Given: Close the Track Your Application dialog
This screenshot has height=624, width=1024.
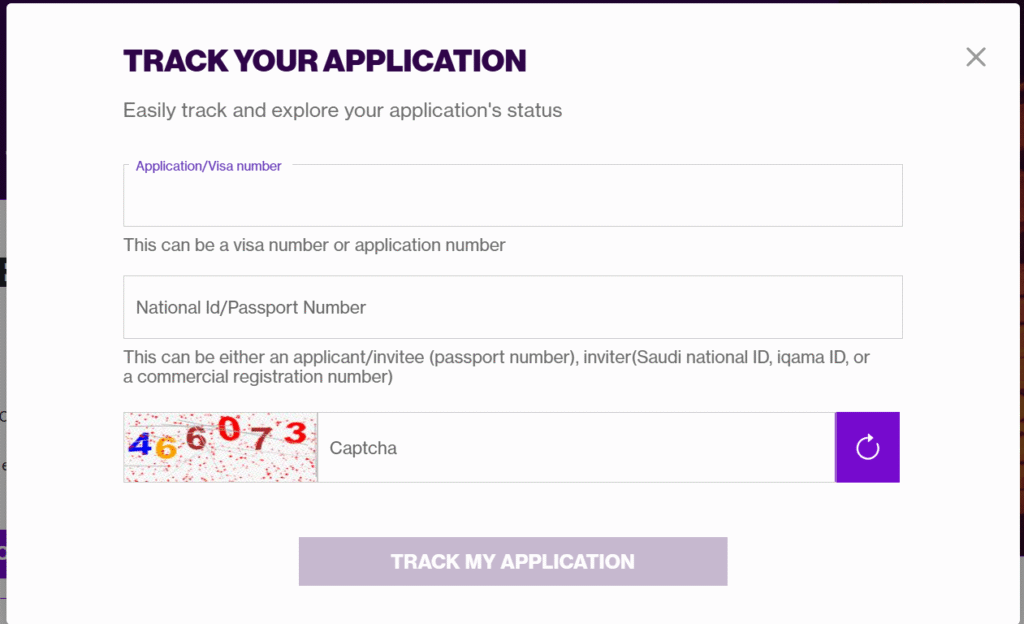Looking at the screenshot, I should click(976, 58).
